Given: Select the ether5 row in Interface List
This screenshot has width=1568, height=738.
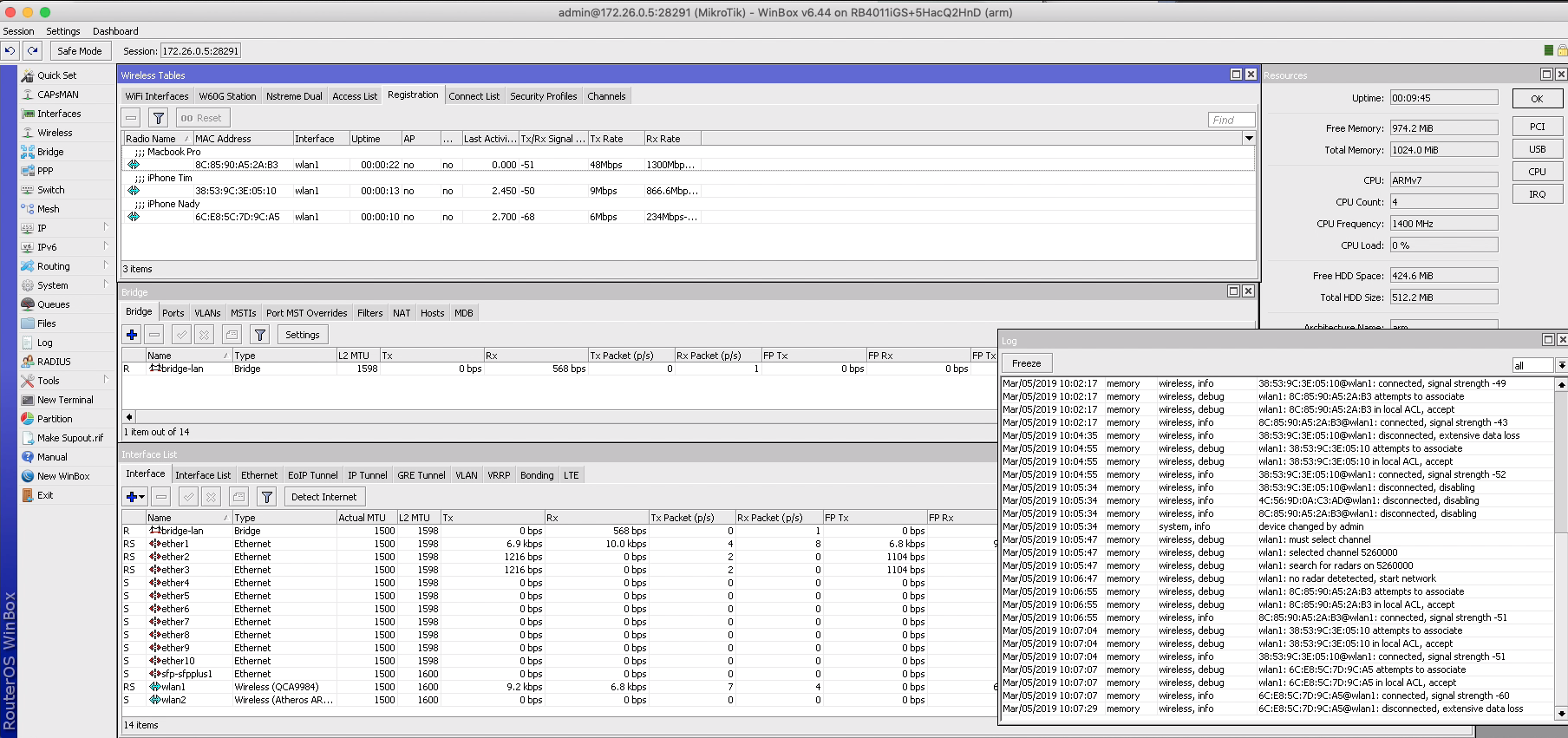Looking at the screenshot, I should [559, 596].
